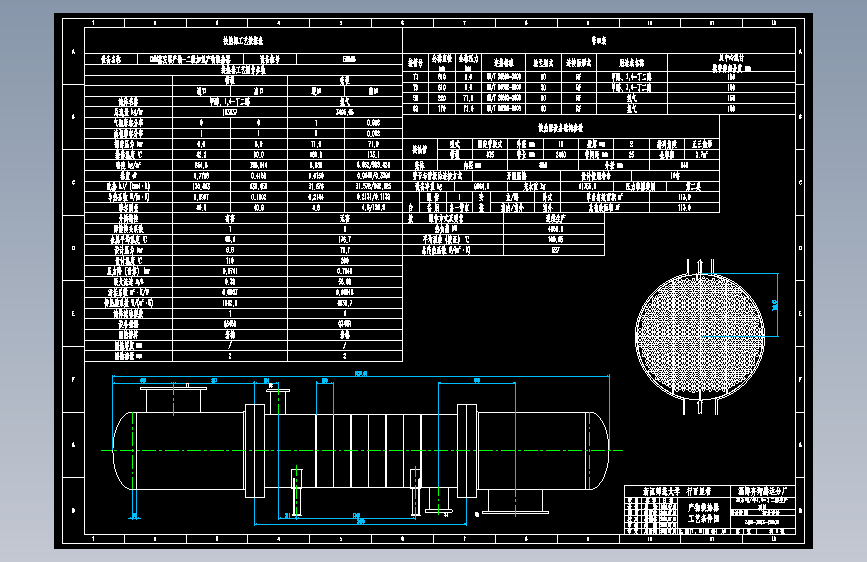Pick the wide bottom nozzle under right channel

515,502
